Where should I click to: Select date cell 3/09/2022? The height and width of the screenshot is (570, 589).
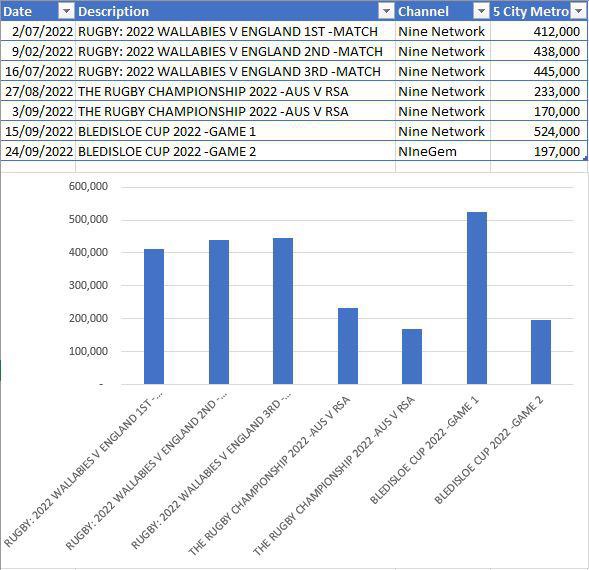pyautogui.click(x=38, y=111)
